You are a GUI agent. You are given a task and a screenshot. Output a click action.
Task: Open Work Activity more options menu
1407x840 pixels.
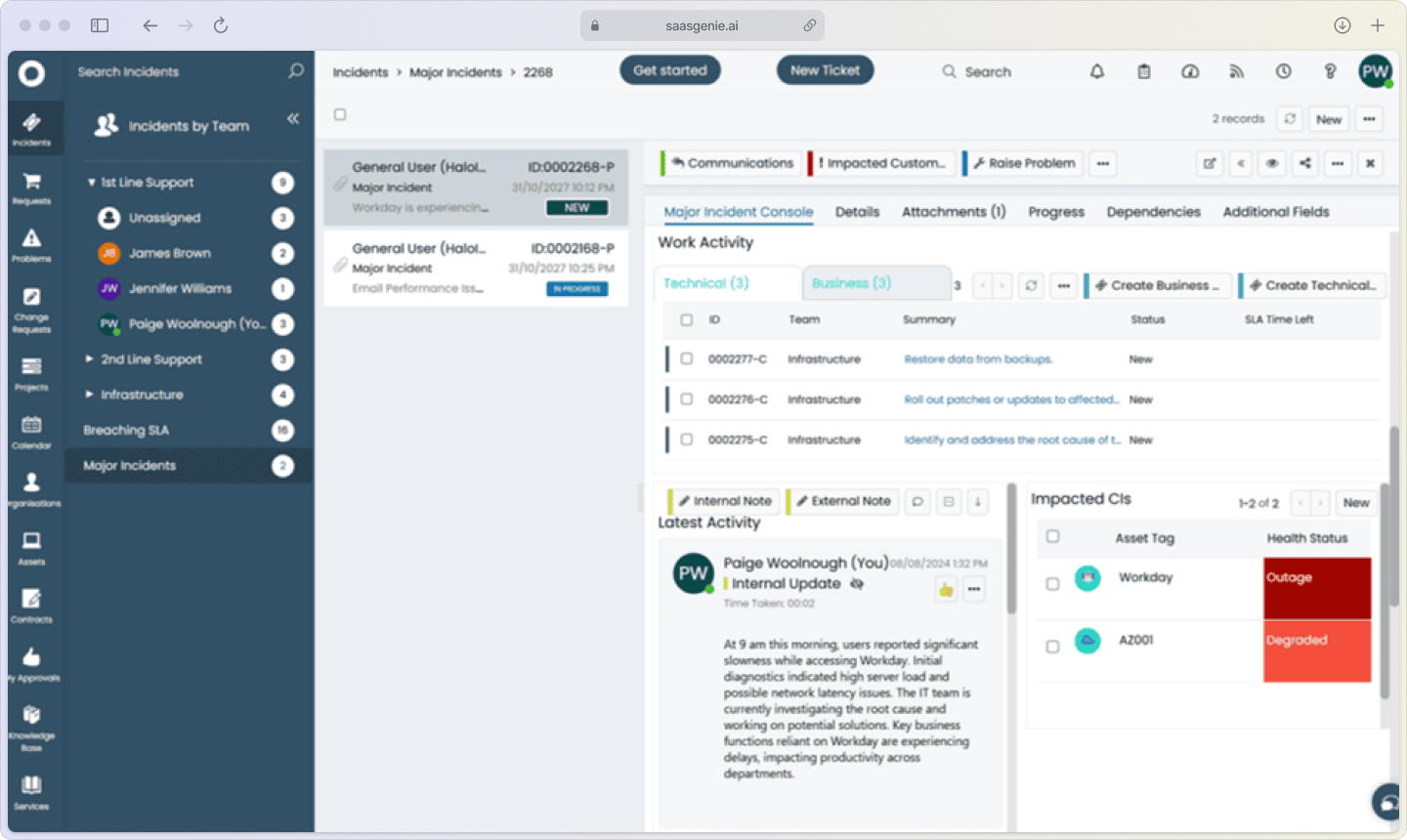coord(1064,285)
